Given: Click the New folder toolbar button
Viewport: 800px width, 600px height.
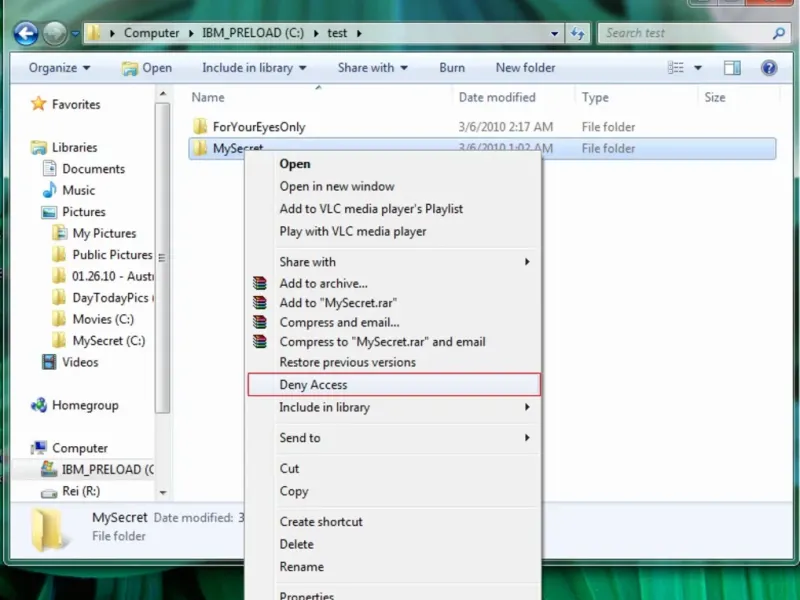Looking at the screenshot, I should [526, 68].
